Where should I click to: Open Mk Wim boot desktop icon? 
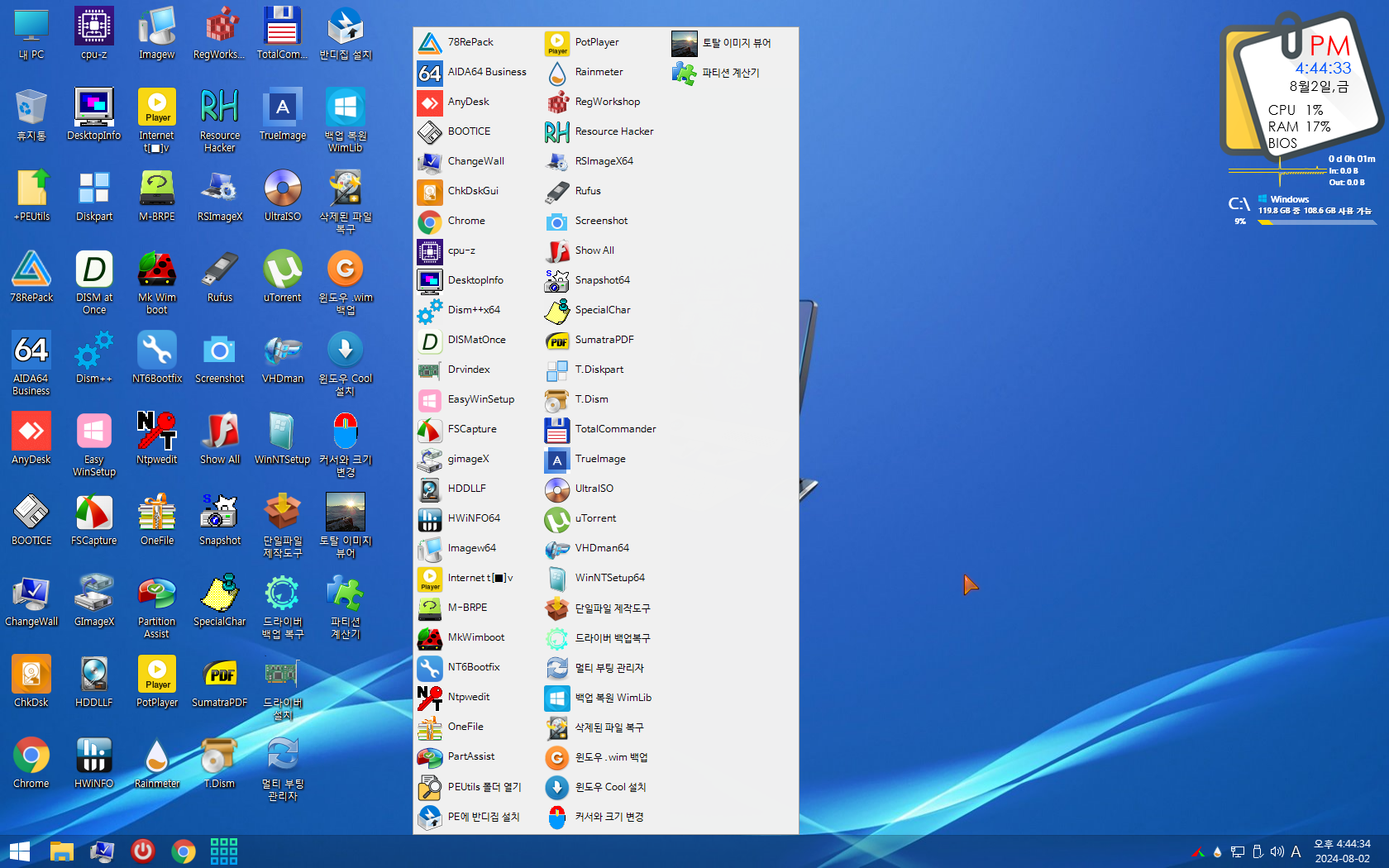coord(157,282)
